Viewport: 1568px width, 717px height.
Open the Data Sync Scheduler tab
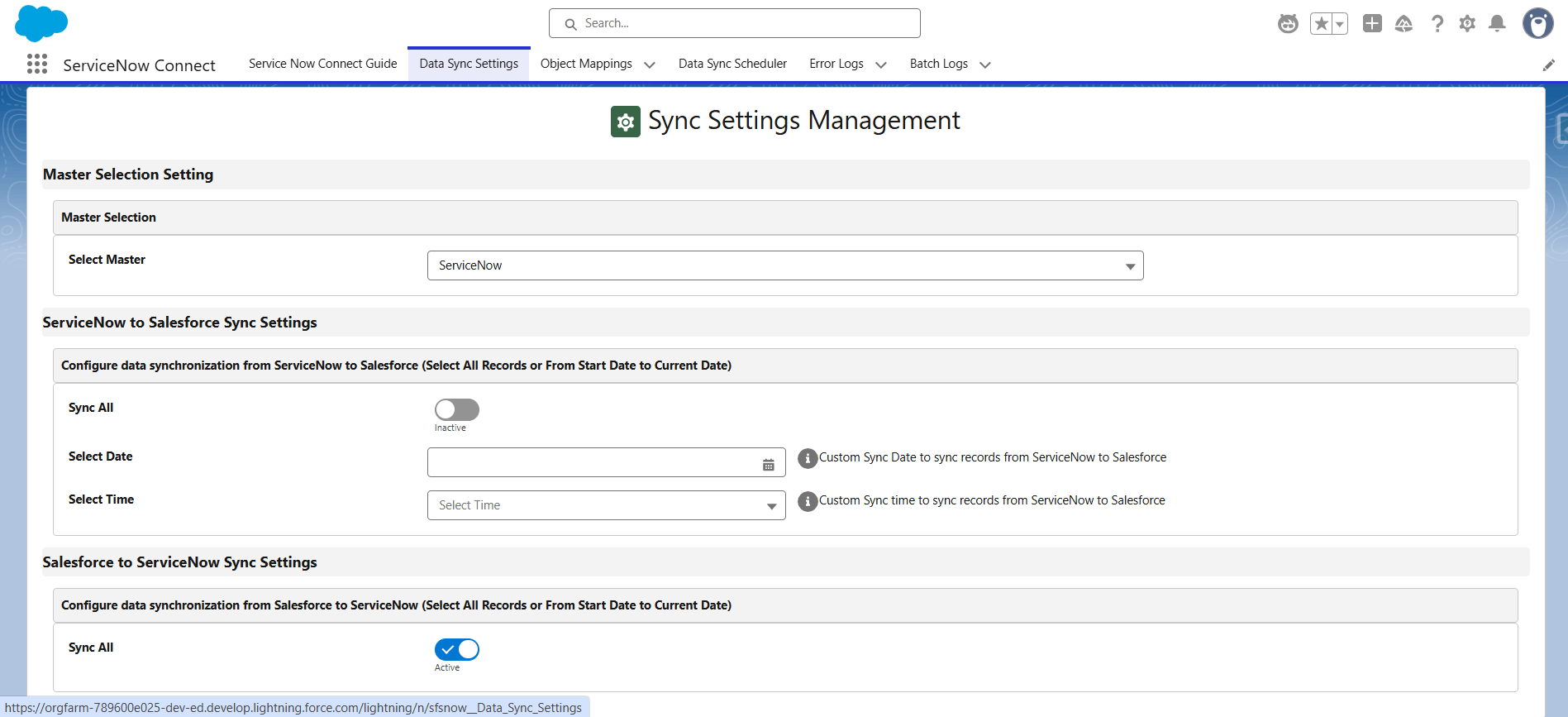tap(732, 64)
